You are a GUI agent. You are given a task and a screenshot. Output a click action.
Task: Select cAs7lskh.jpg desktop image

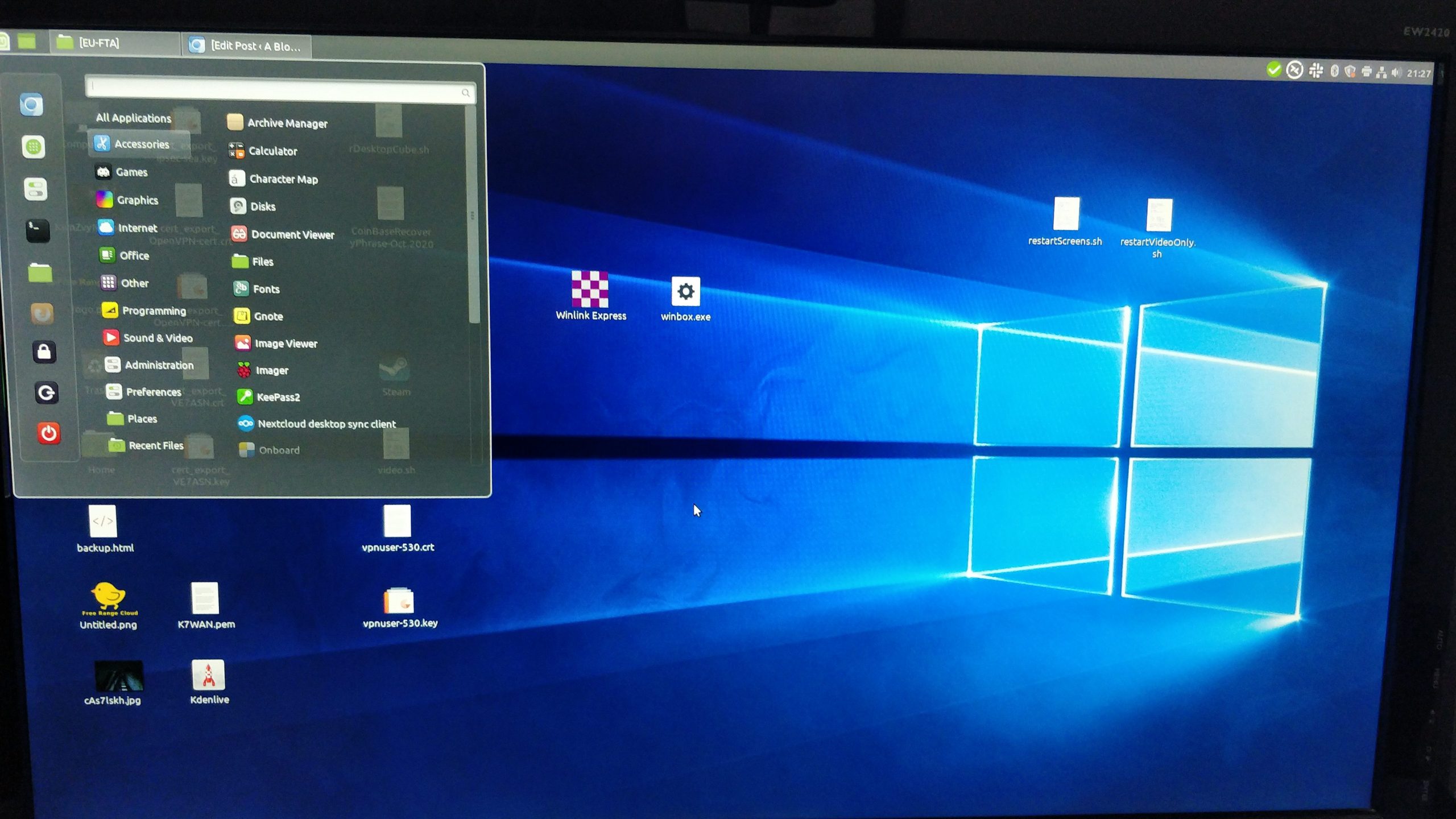pos(113,683)
